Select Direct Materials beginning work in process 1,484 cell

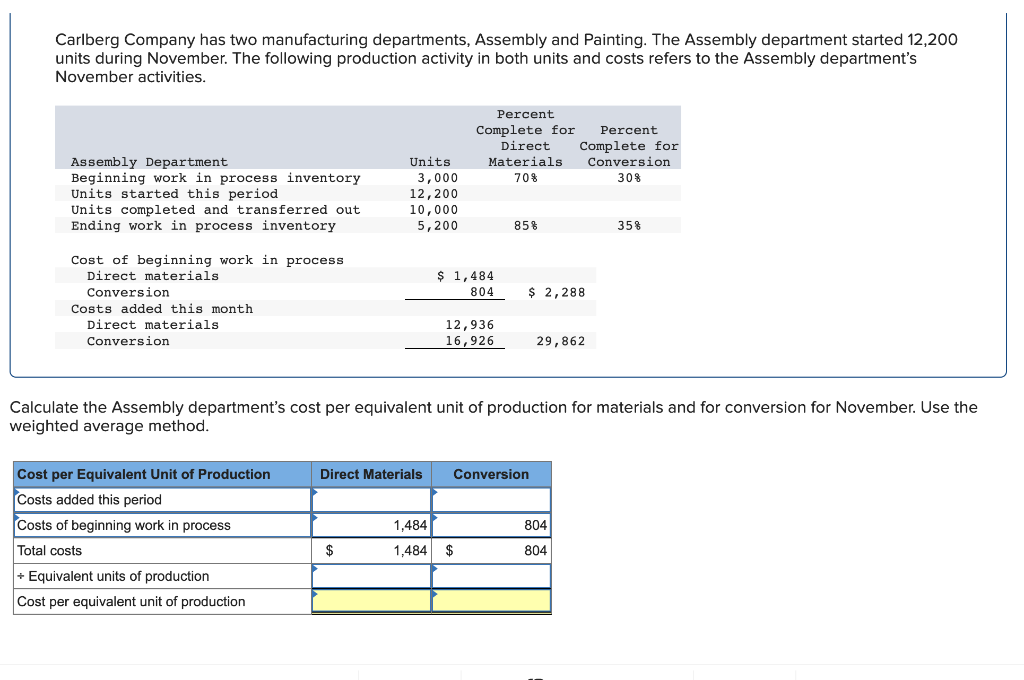click(x=371, y=525)
